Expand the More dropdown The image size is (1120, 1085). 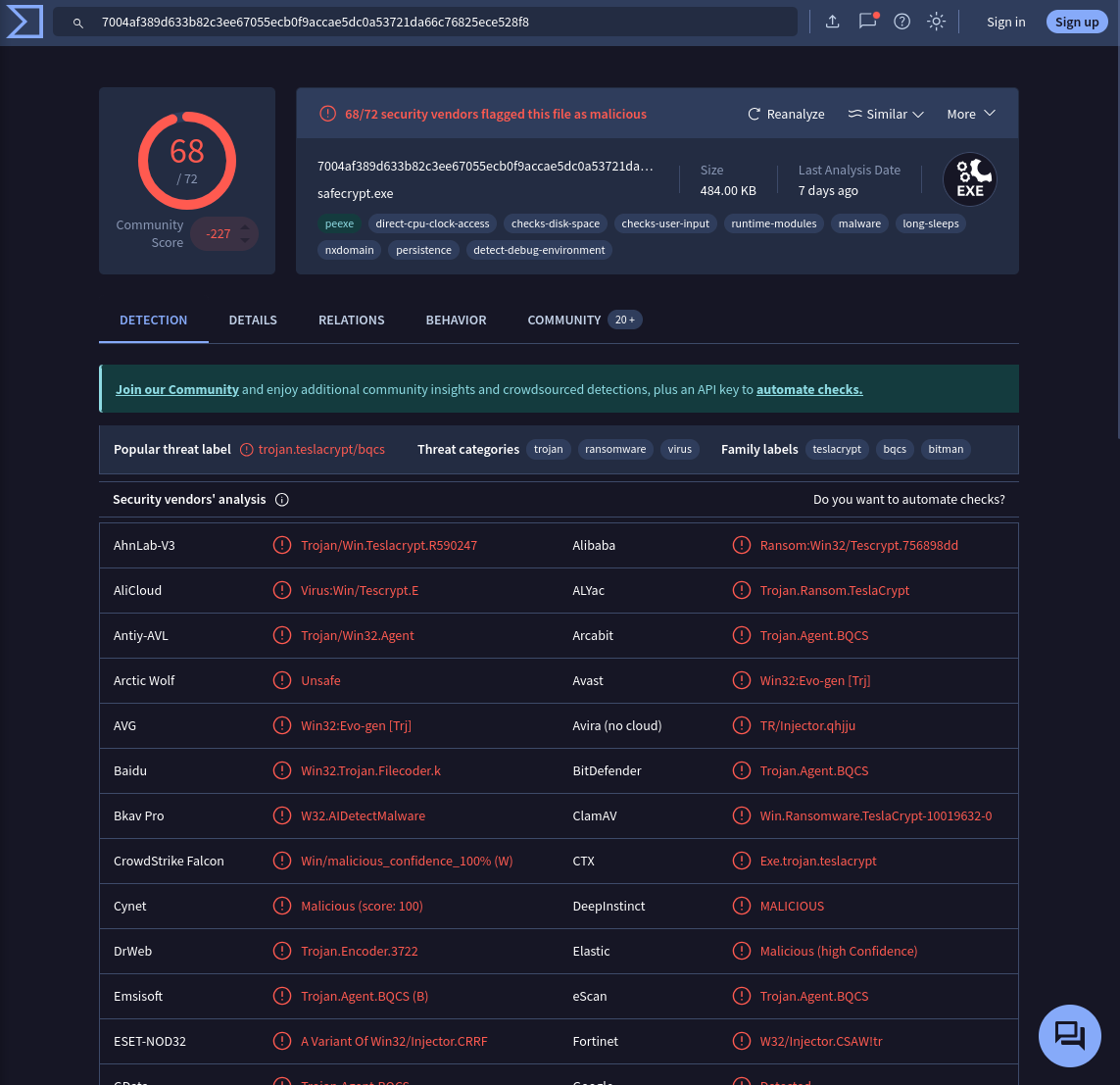pyautogui.click(x=971, y=115)
